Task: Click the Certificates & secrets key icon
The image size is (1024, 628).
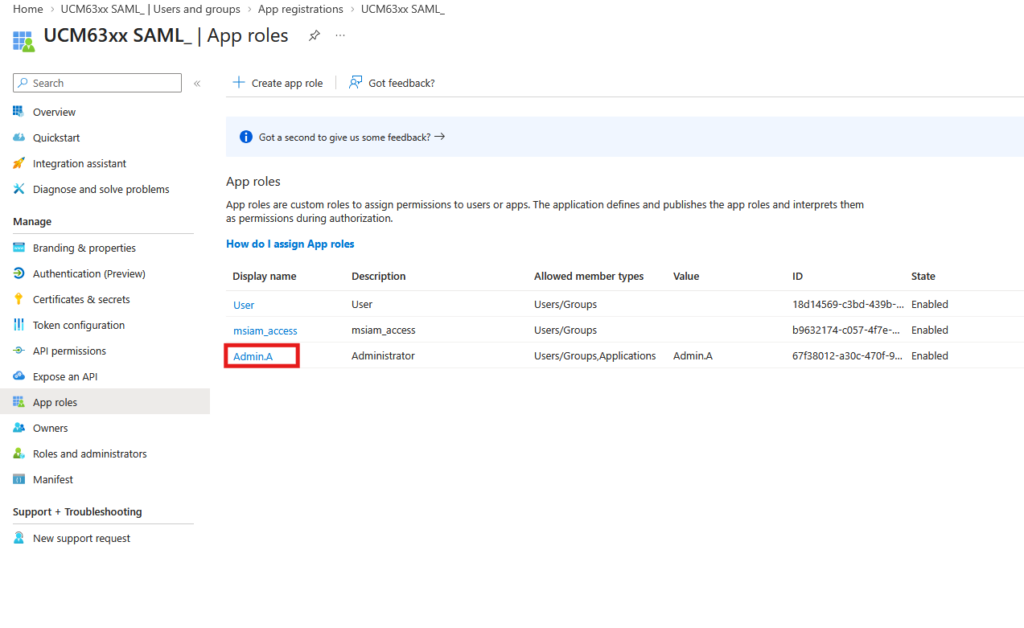Action: (x=18, y=299)
